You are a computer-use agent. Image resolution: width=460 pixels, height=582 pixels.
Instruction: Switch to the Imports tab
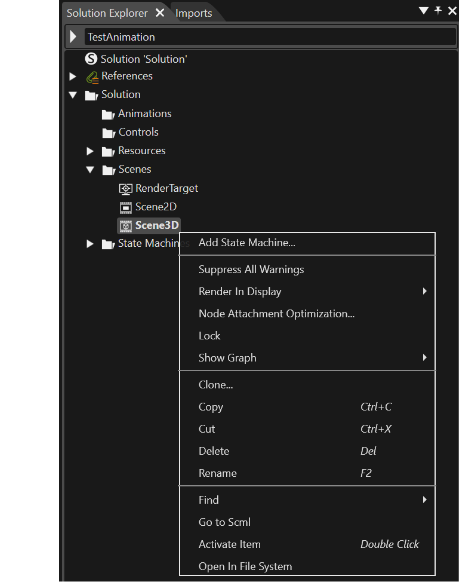point(194,13)
